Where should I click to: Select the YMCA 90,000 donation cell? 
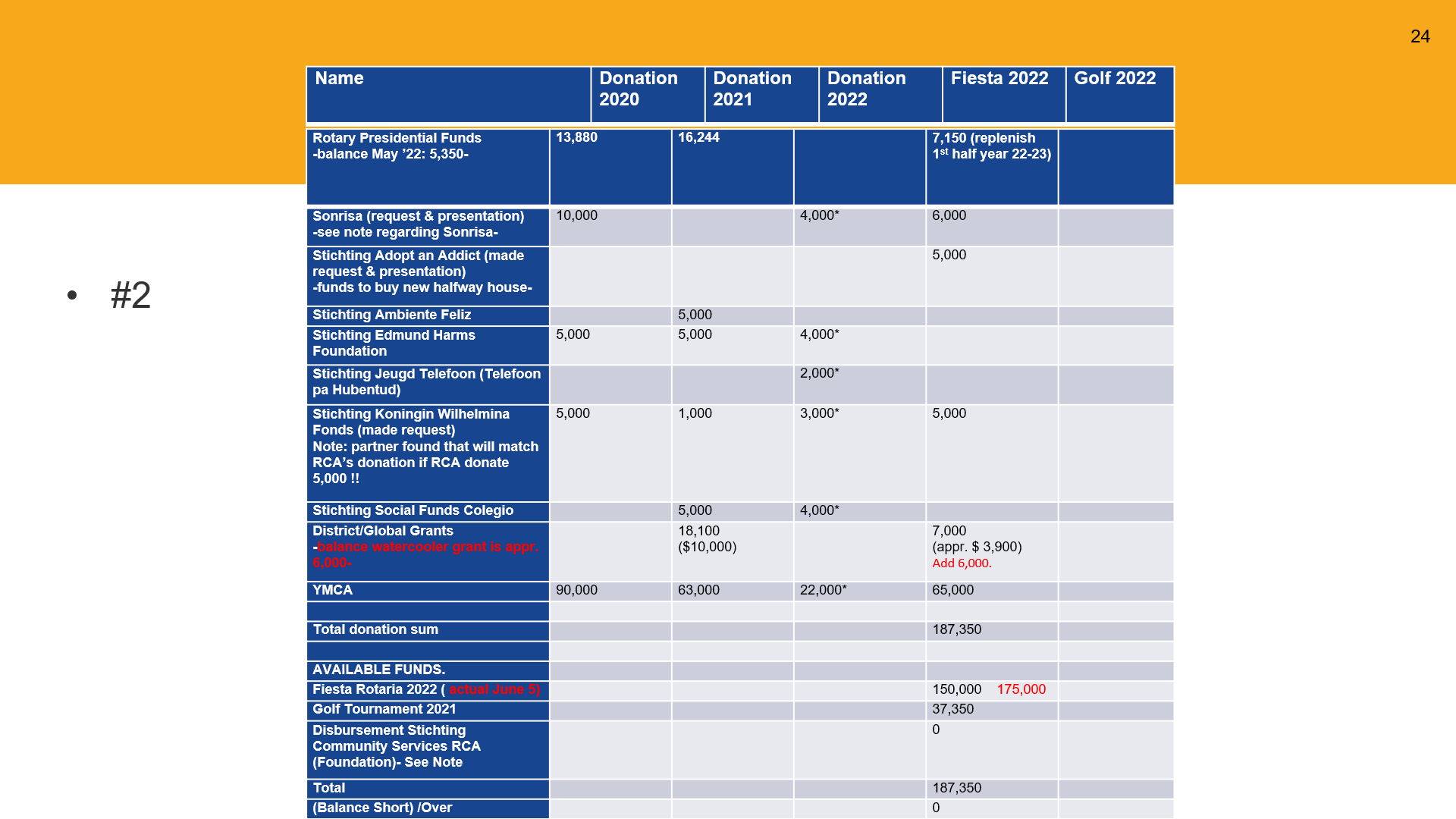(x=610, y=591)
